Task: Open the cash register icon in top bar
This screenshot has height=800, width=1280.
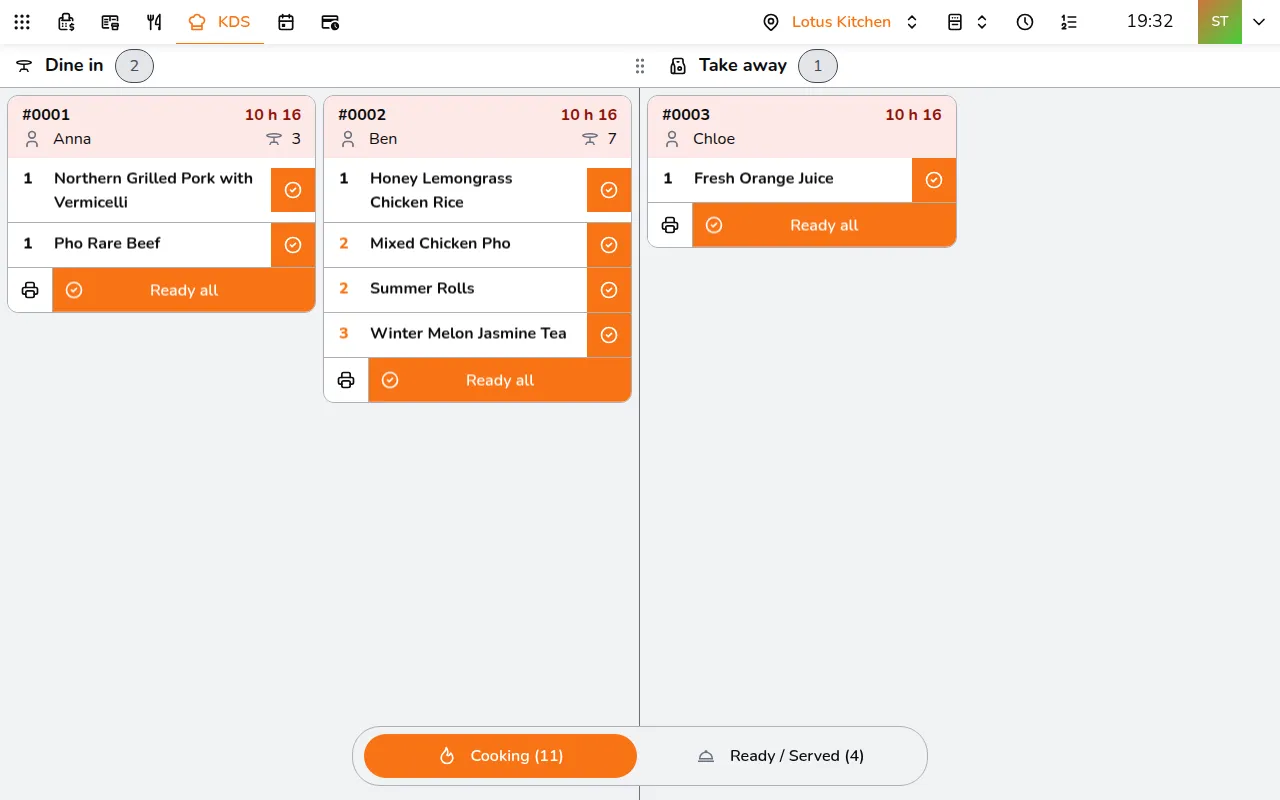Action: click(x=66, y=22)
